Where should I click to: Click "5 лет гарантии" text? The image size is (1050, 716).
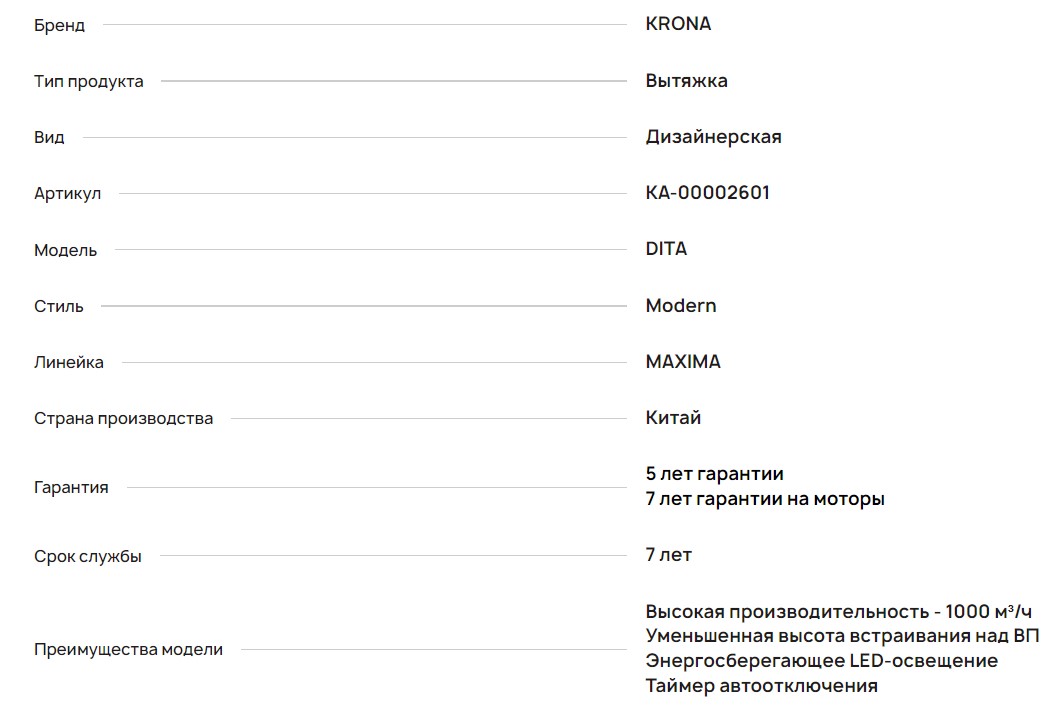click(714, 474)
